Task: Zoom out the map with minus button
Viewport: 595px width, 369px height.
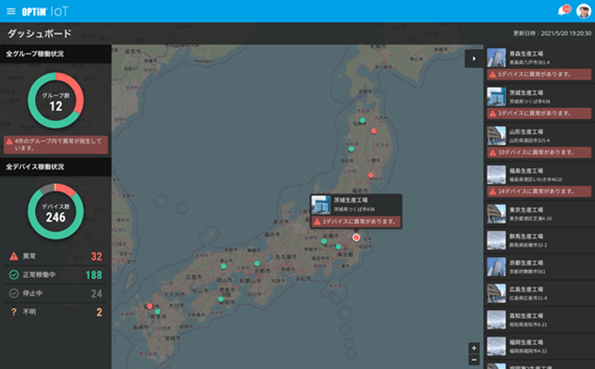Action: [x=474, y=360]
